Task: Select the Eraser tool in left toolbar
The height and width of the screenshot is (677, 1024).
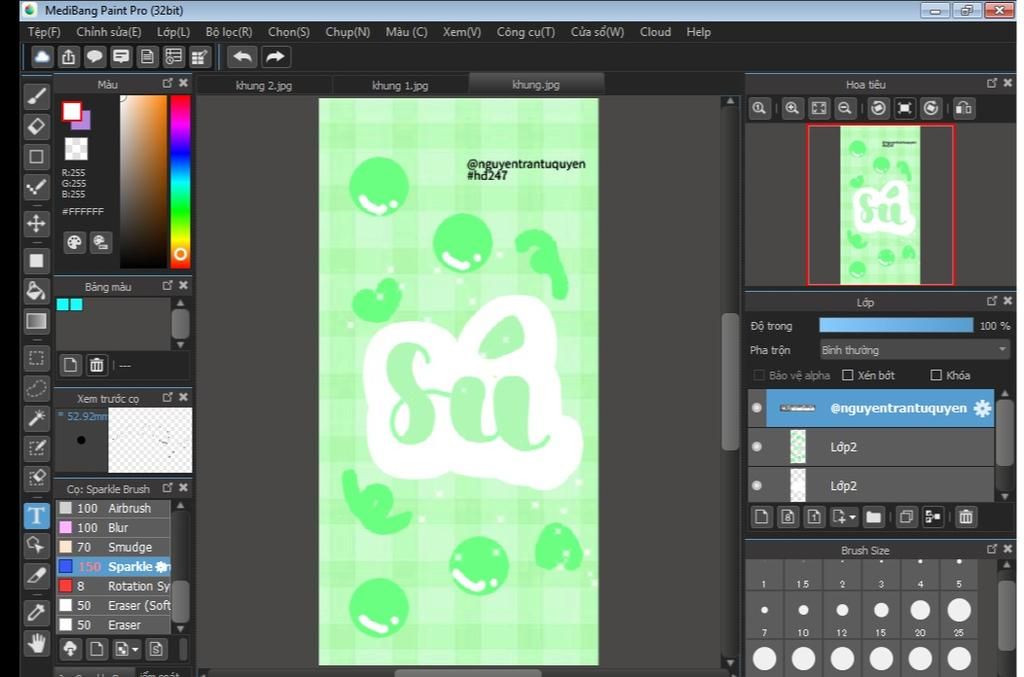Action: tap(37, 126)
